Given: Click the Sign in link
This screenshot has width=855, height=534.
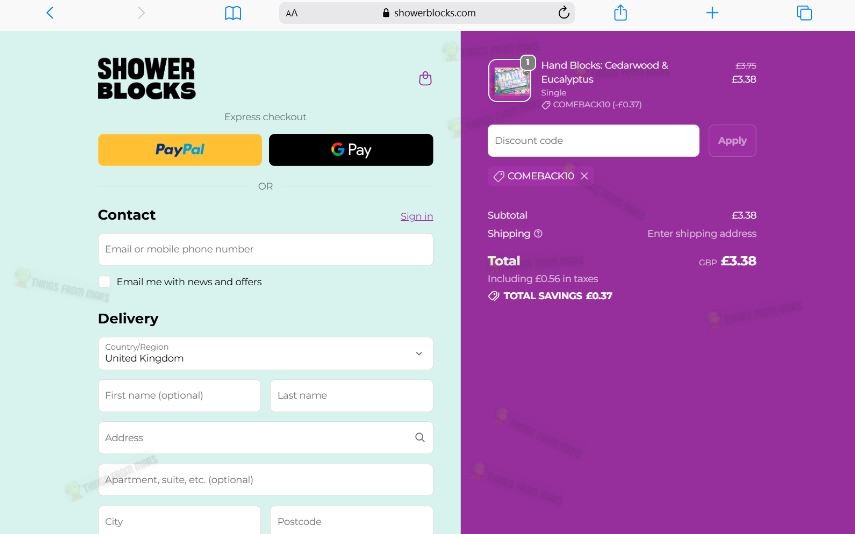Looking at the screenshot, I should click(417, 216).
